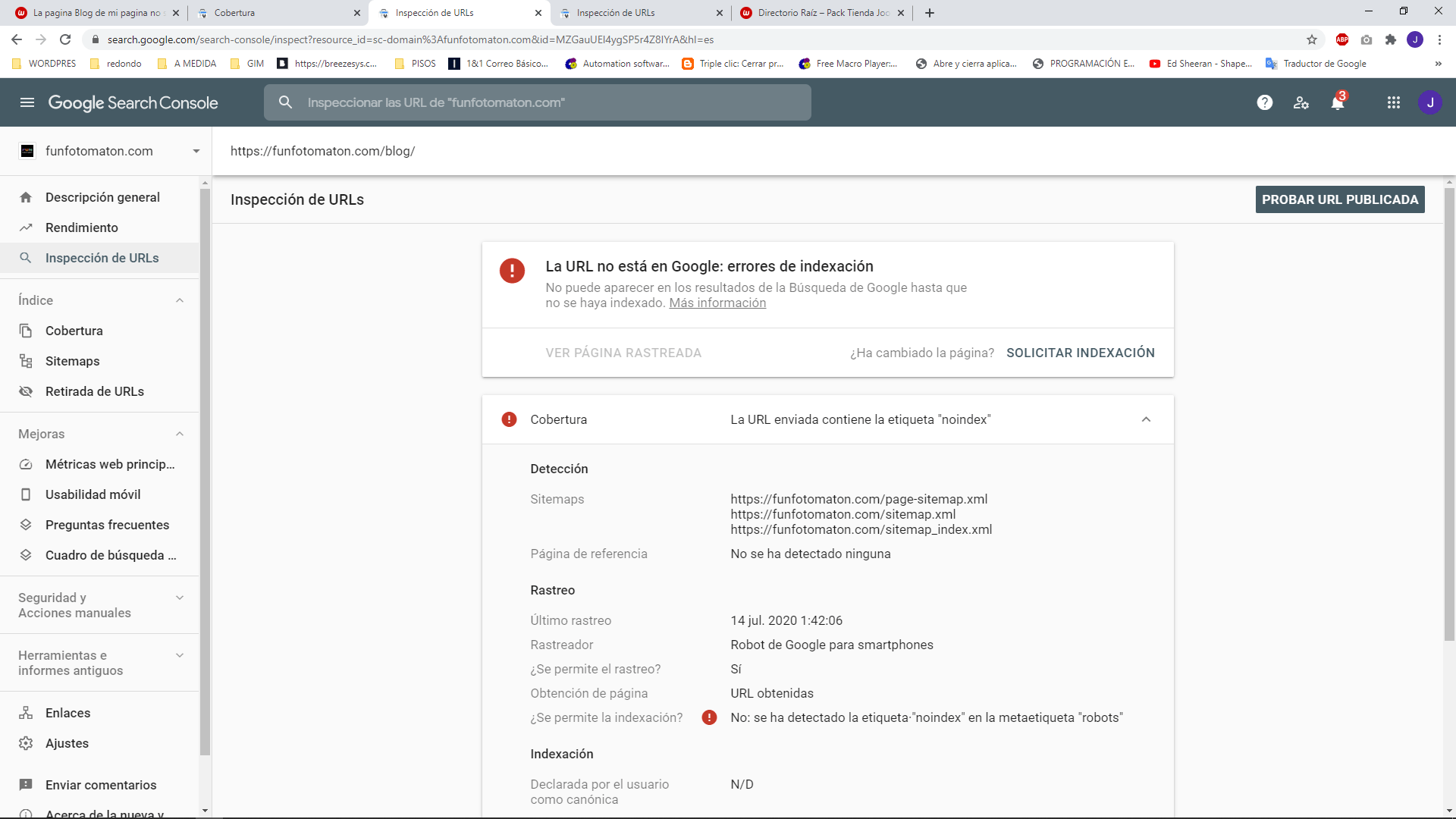Open the Traductor de Google bookmark
This screenshot has height=819, width=1456.
(1316, 64)
